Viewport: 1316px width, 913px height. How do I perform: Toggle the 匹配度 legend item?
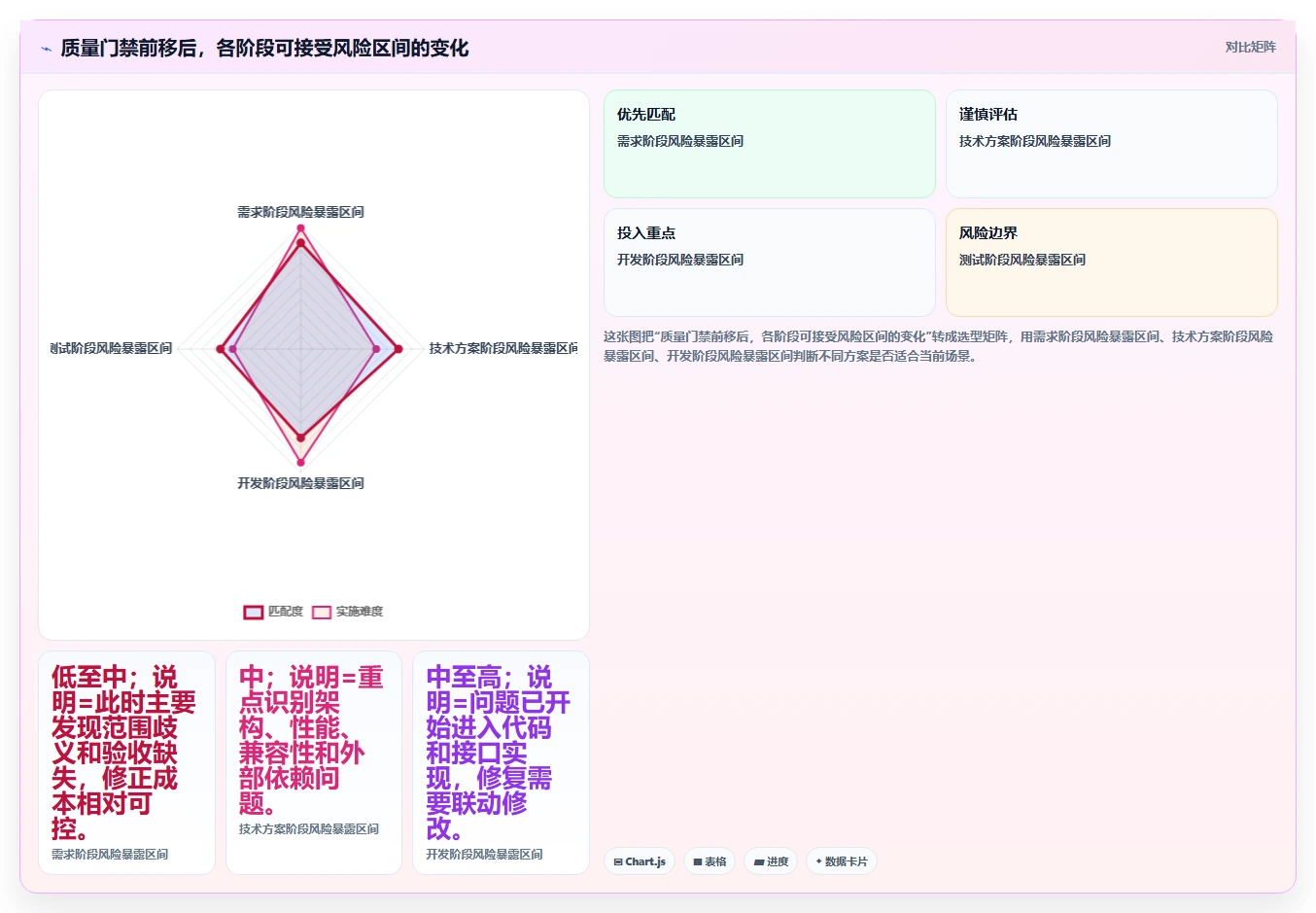pos(273,612)
